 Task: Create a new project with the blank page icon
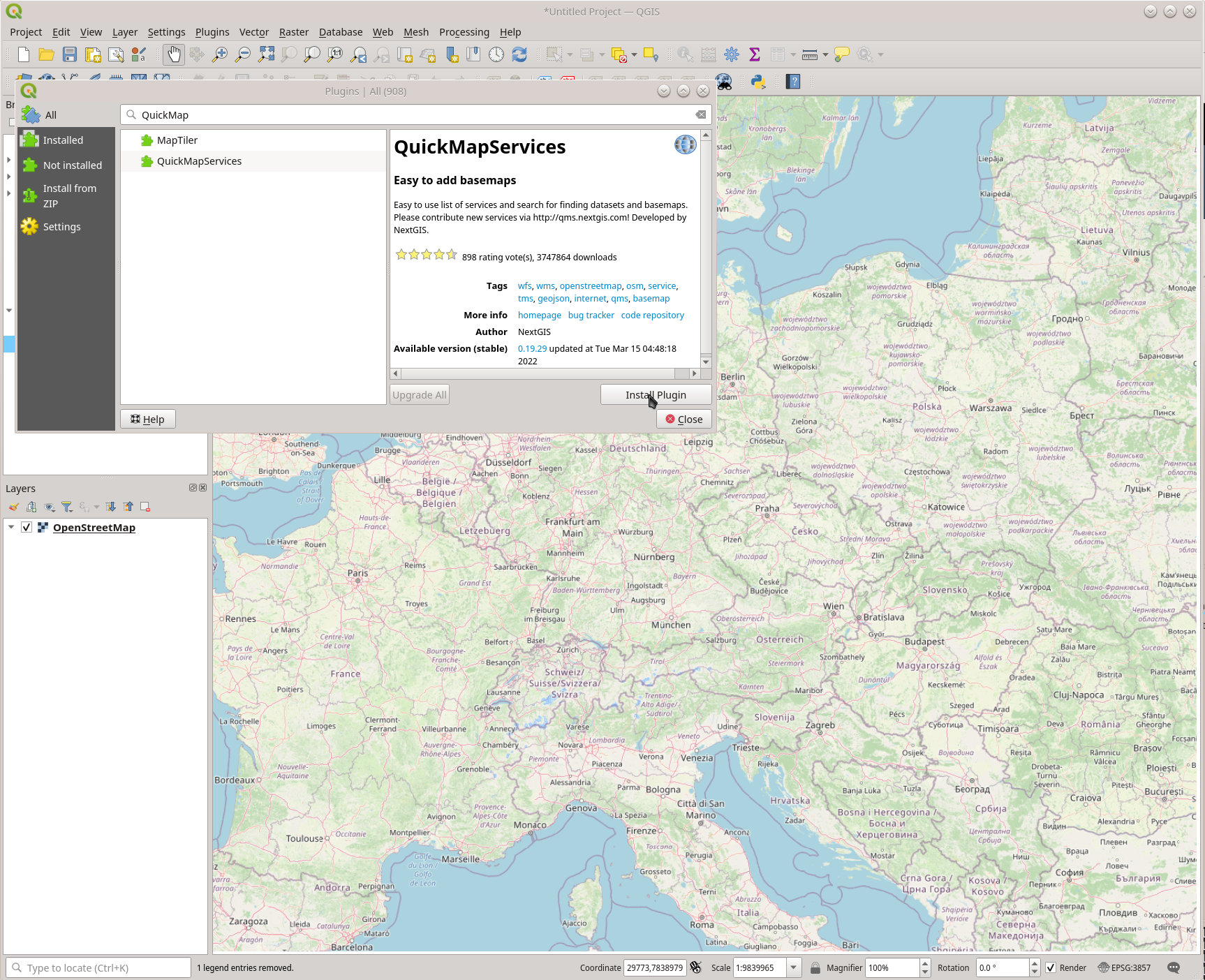click(24, 54)
